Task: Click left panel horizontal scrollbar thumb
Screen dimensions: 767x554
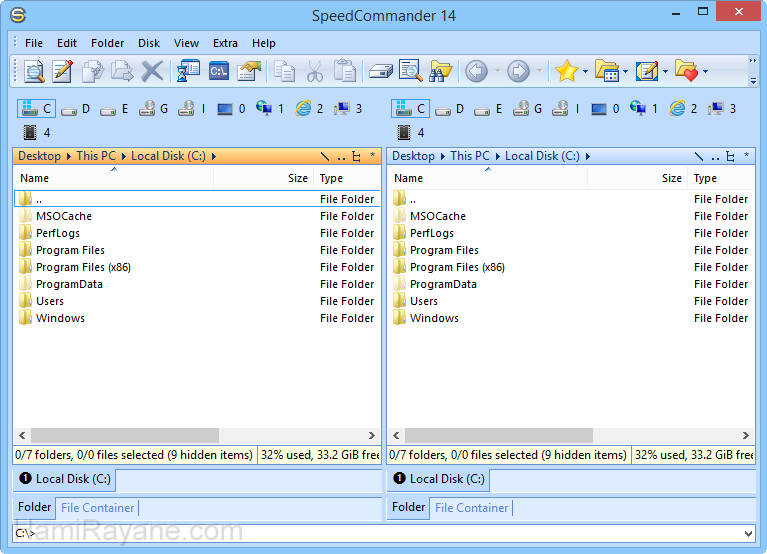Action: (x=125, y=435)
